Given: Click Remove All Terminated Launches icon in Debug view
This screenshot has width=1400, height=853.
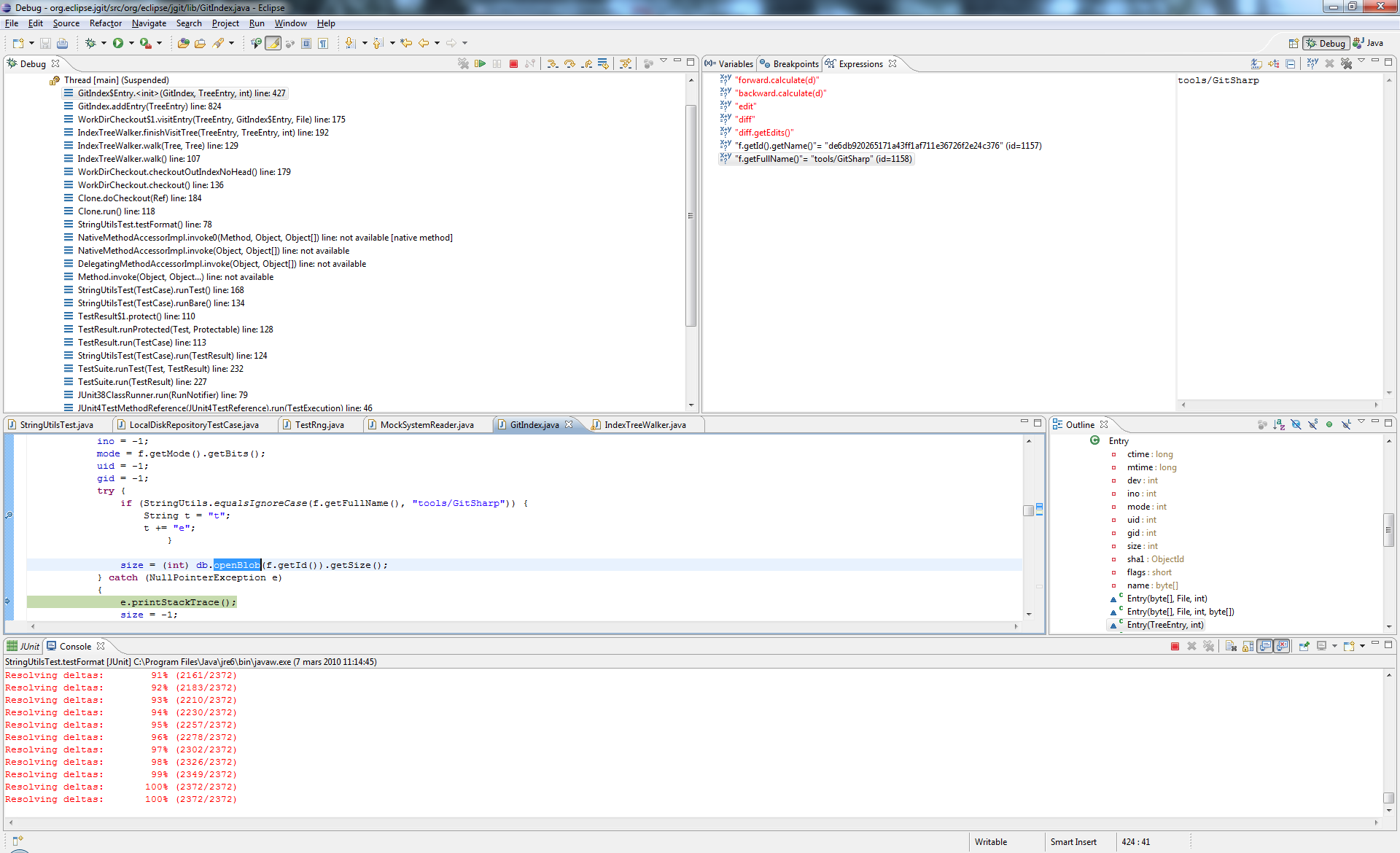Looking at the screenshot, I should pos(463,64).
